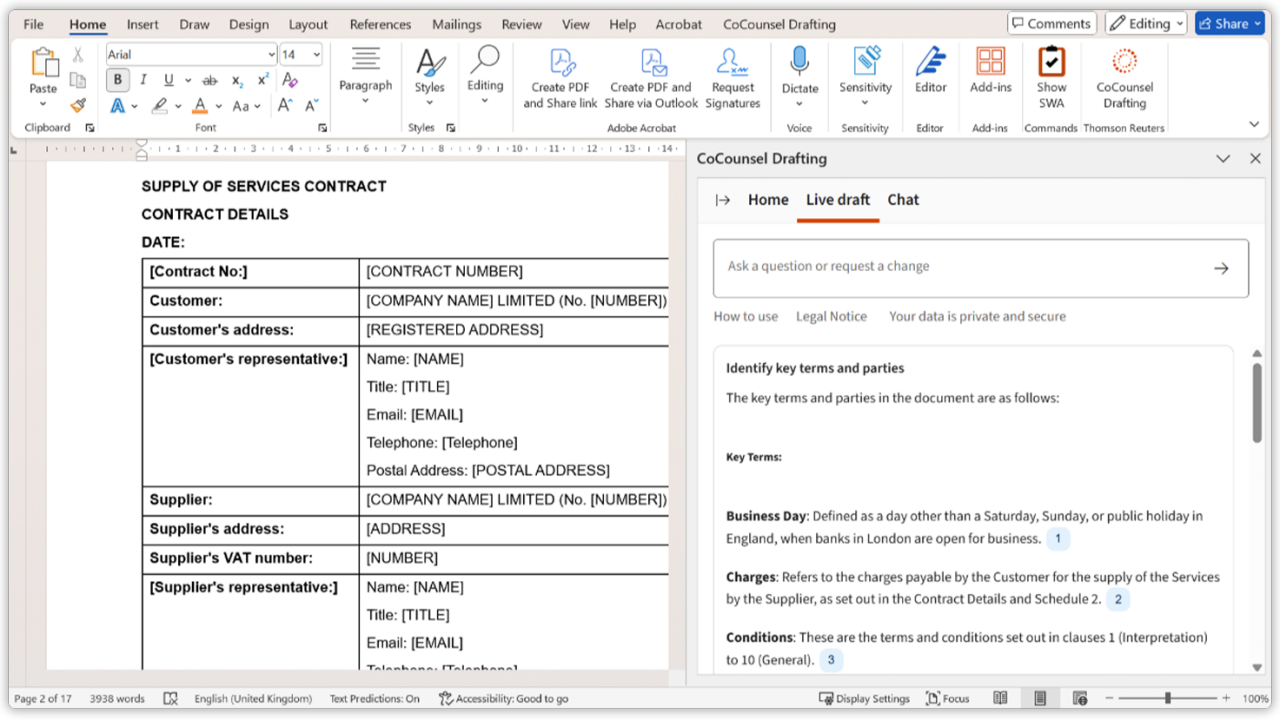Submit request with the arrow icon

[1221, 268]
